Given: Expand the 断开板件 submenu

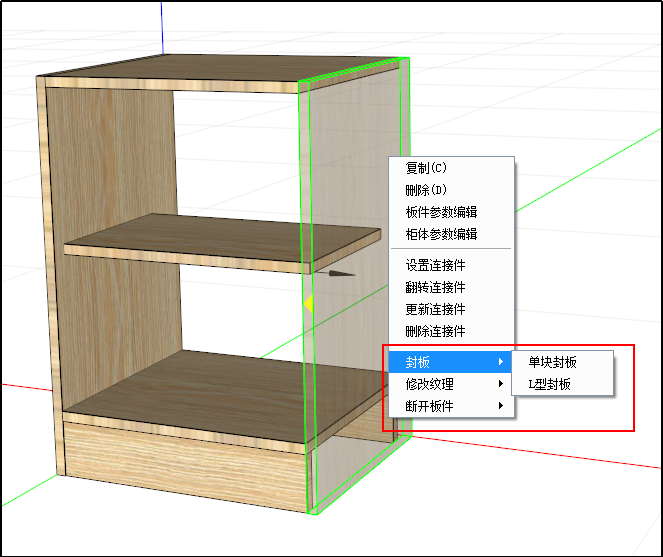Looking at the screenshot, I should click(x=451, y=406).
